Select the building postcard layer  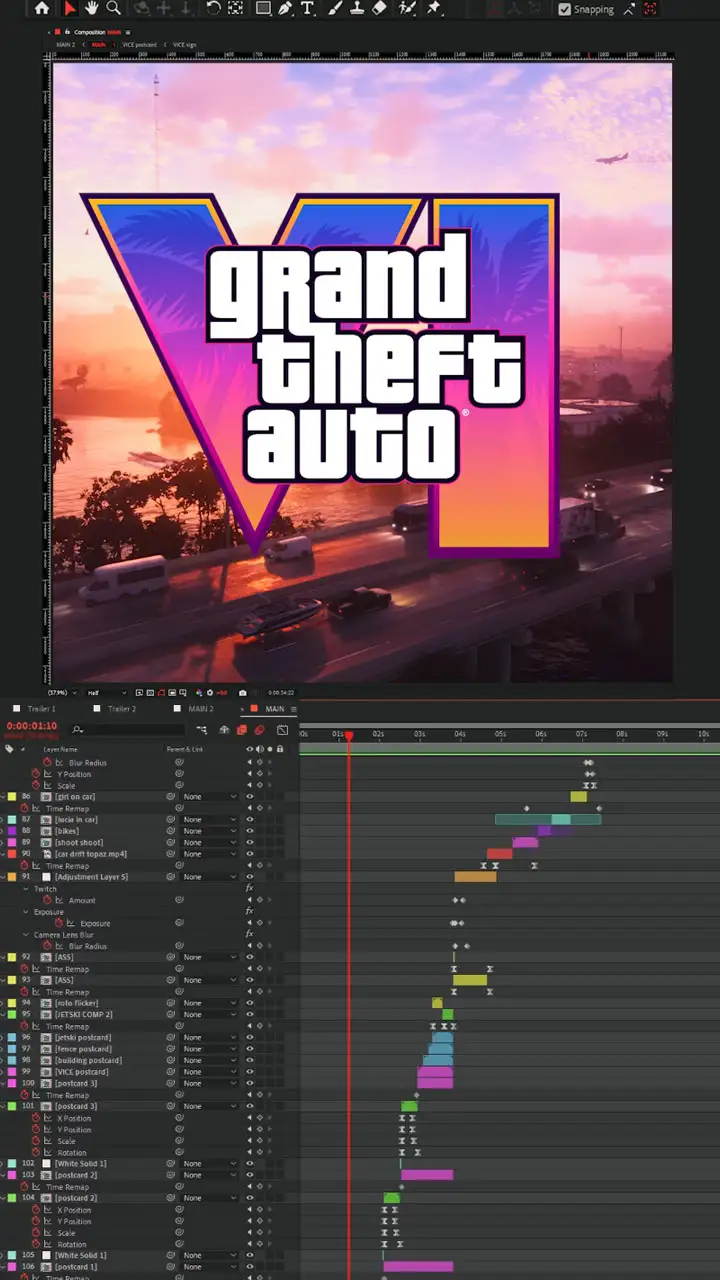pos(89,1061)
